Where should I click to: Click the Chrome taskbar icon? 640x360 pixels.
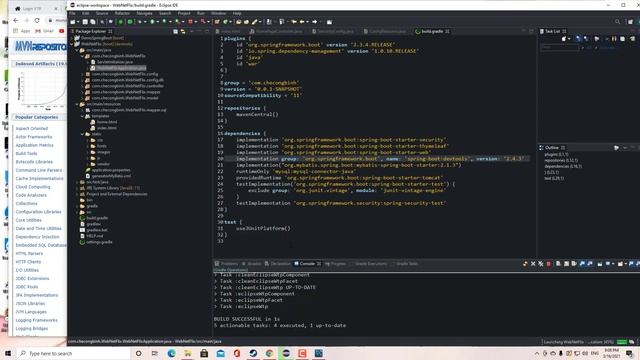pyautogui.click(x=269, y=353)
